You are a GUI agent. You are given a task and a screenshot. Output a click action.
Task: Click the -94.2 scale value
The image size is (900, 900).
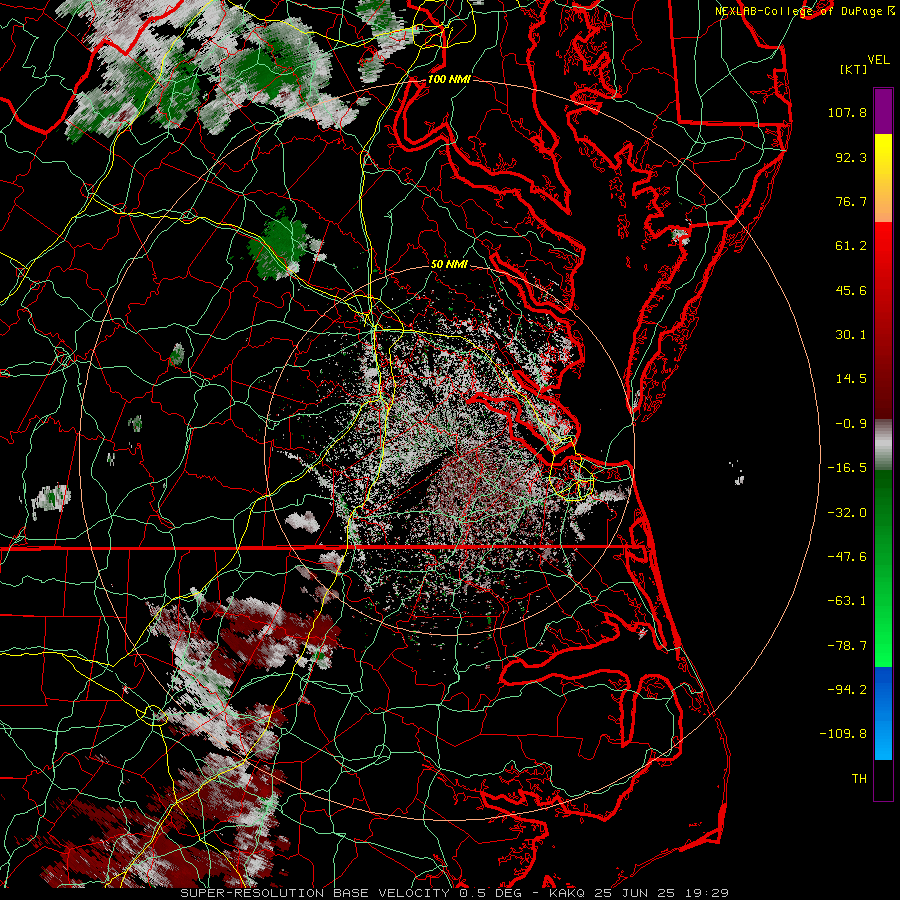pos(847,689)
